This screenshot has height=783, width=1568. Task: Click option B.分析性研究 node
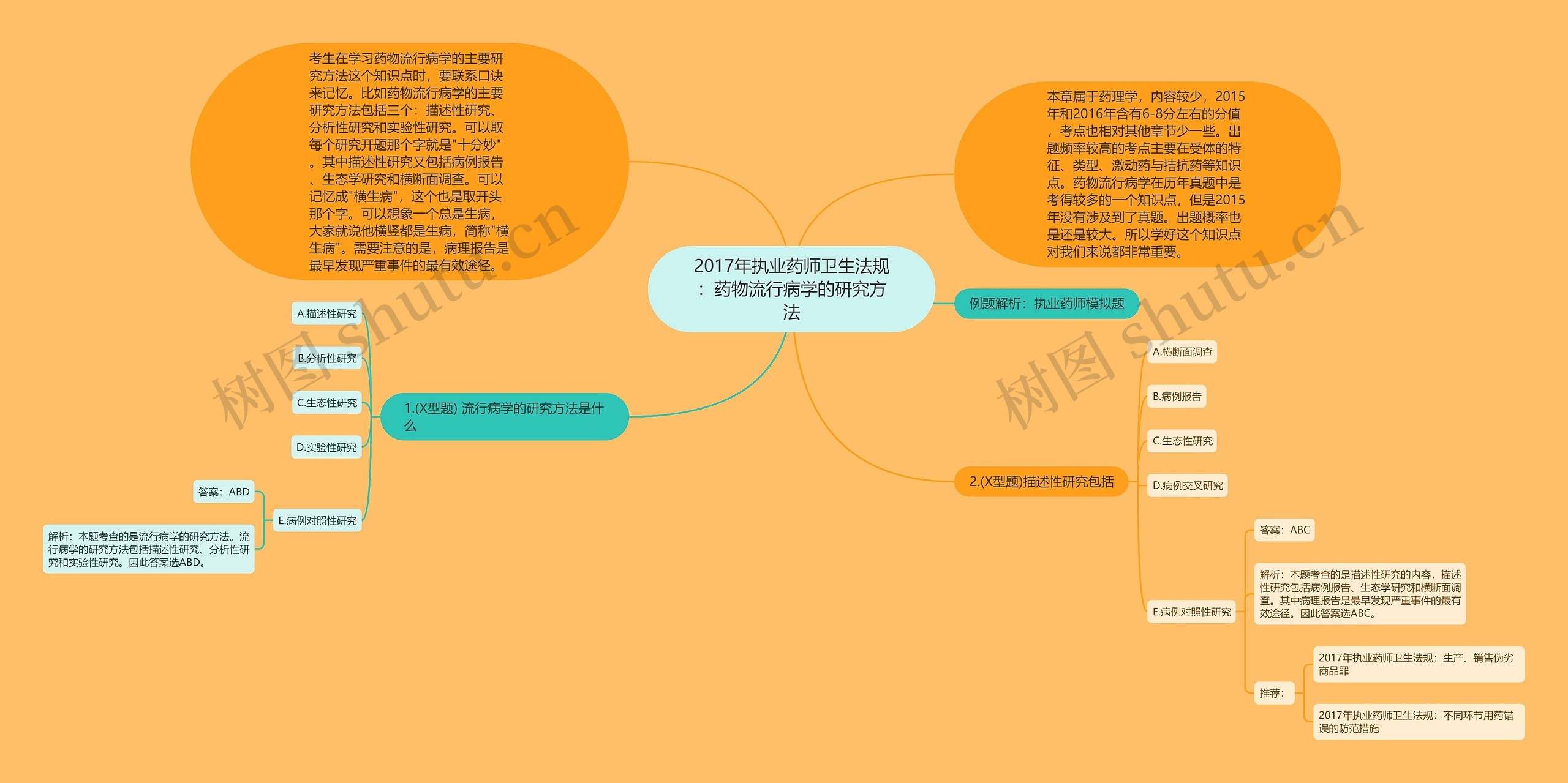click(x=327, y=360)
